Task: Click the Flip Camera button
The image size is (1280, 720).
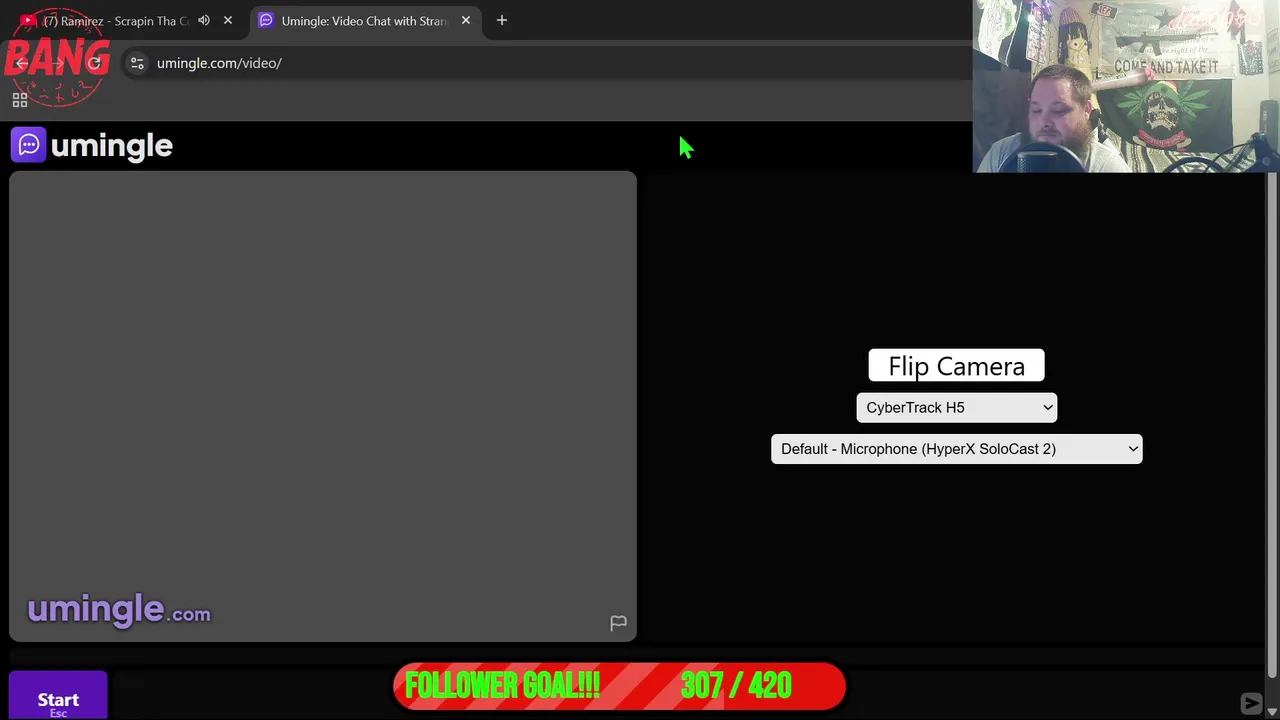Action: (956, 365)
